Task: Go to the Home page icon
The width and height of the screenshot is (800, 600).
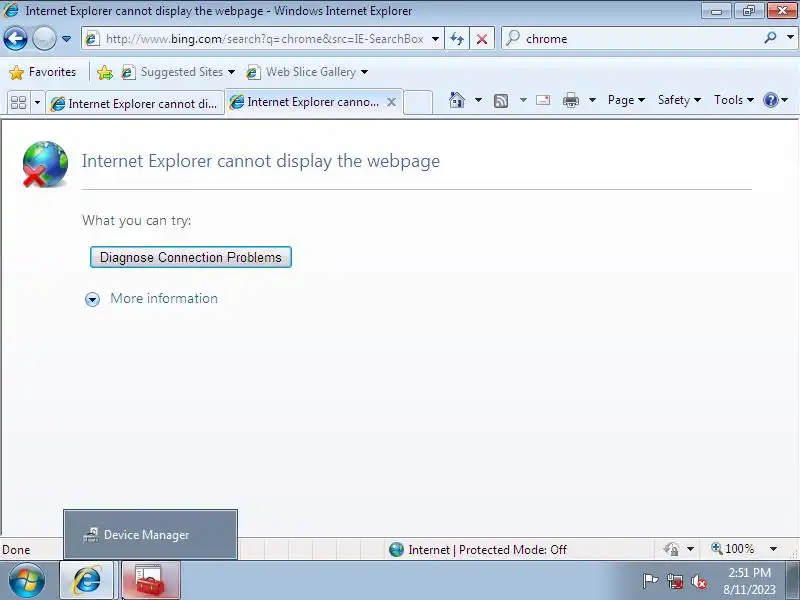Action: click(457, 100)
